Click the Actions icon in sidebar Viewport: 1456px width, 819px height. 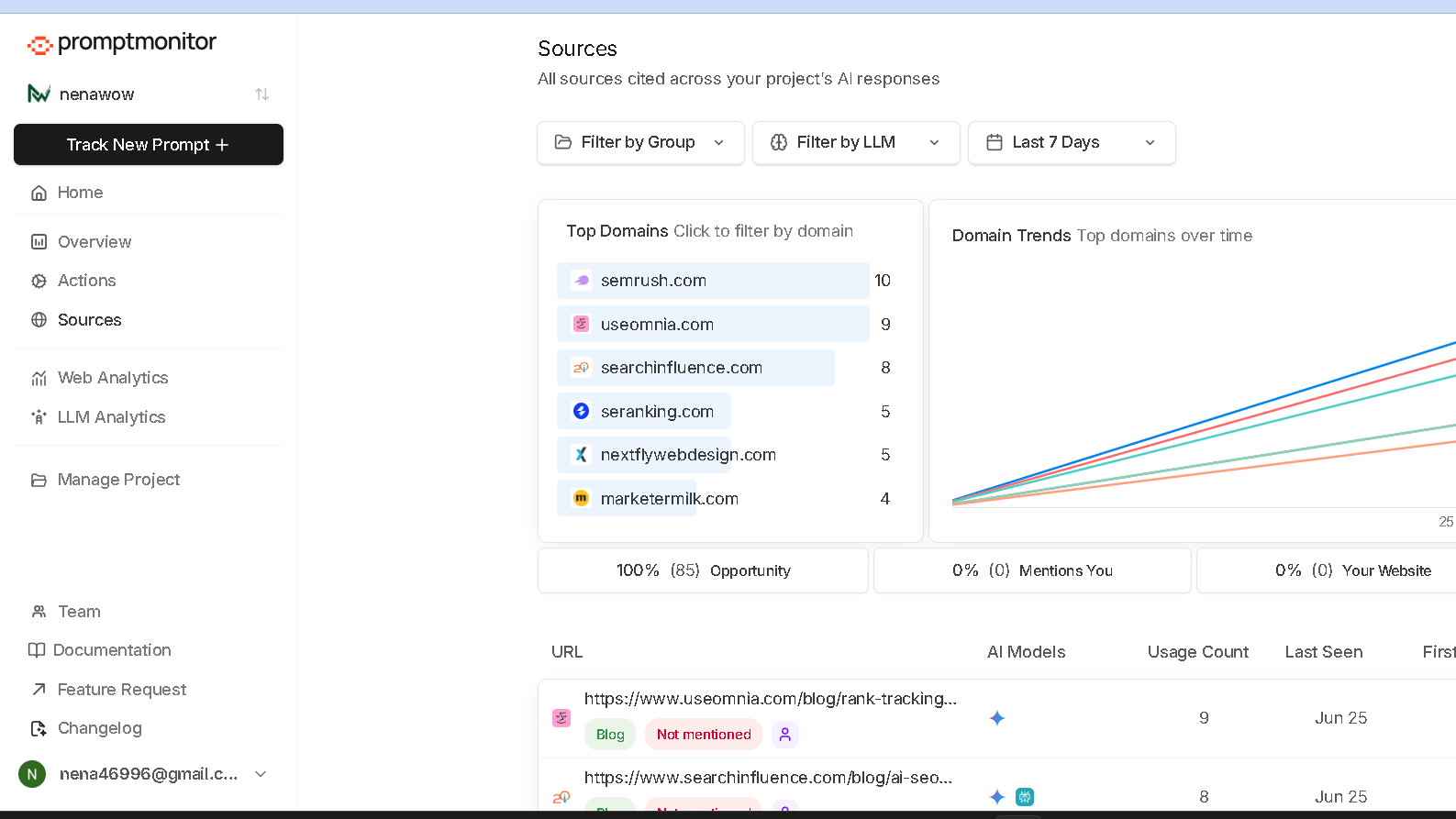coord(39,281)
